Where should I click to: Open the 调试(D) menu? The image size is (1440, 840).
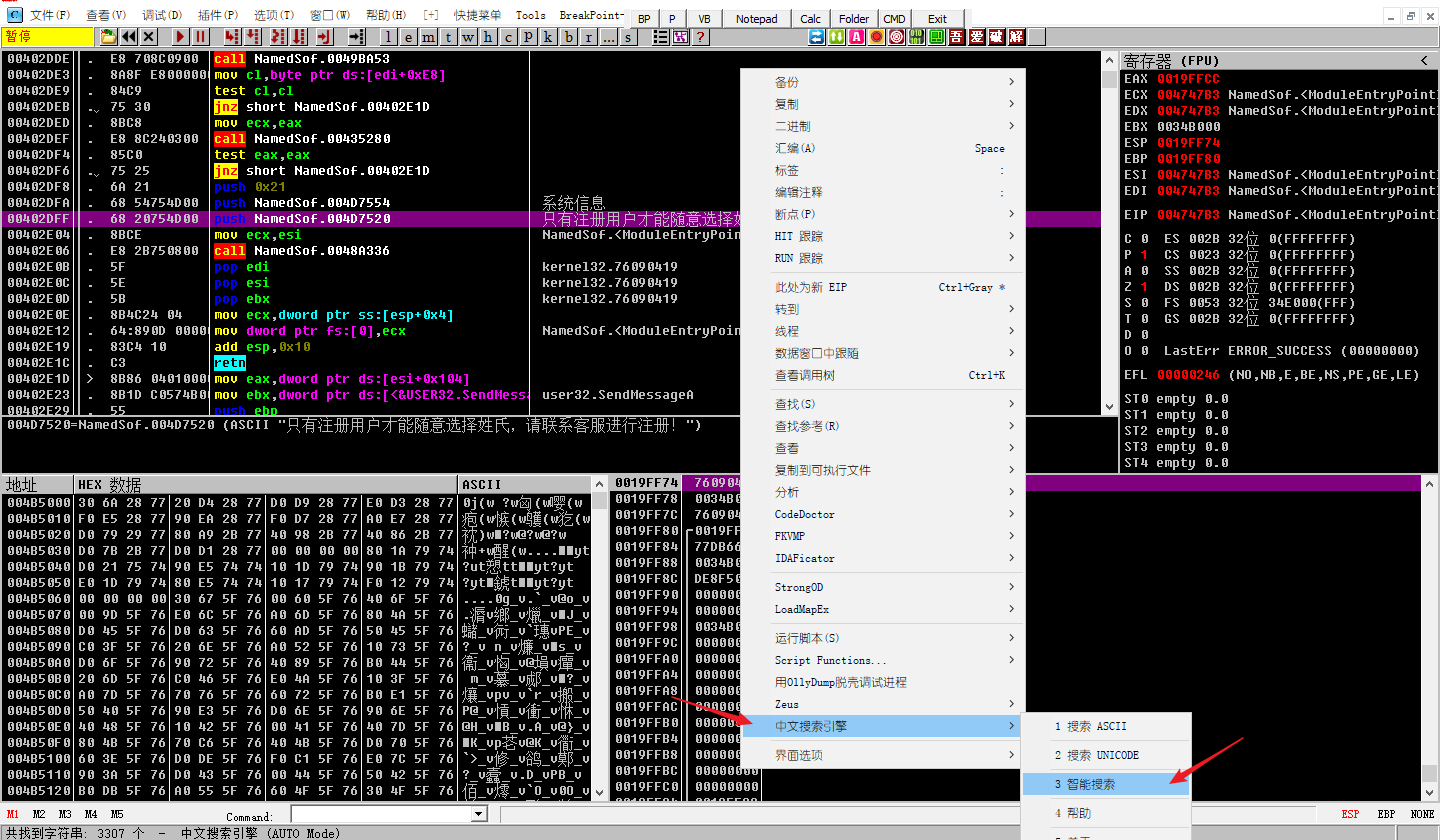click(162, 15)
